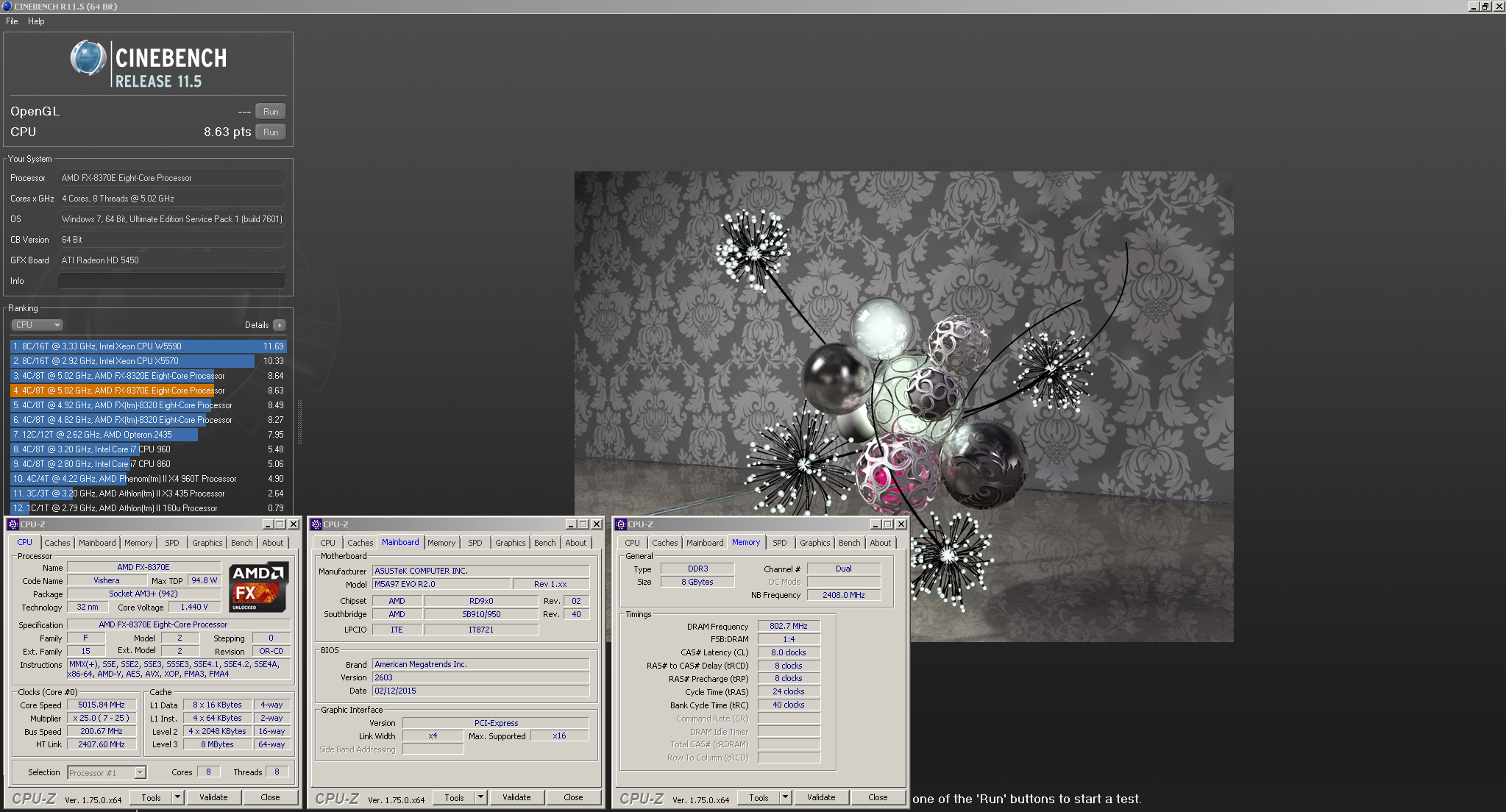Click the Cinebench logo sphere icon

pos(88,58)
